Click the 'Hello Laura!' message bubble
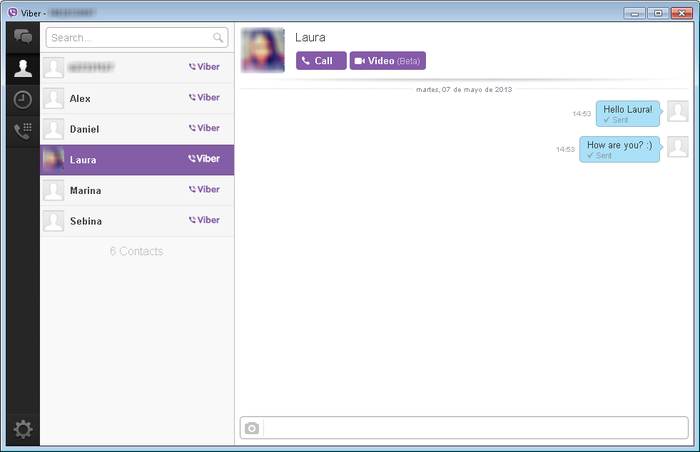 tap(628, 113)
